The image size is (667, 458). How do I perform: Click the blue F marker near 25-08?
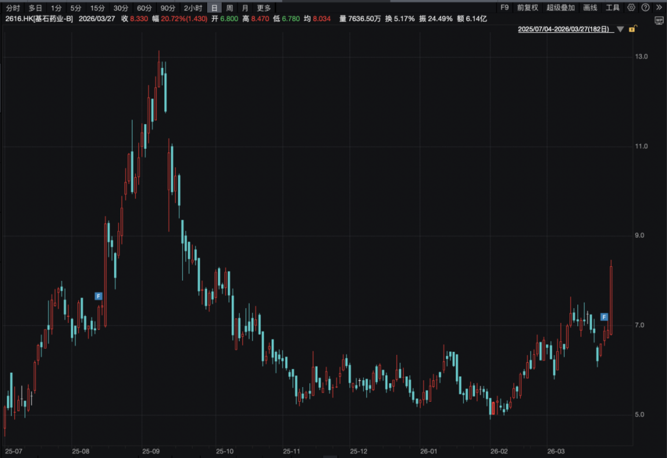98,295
